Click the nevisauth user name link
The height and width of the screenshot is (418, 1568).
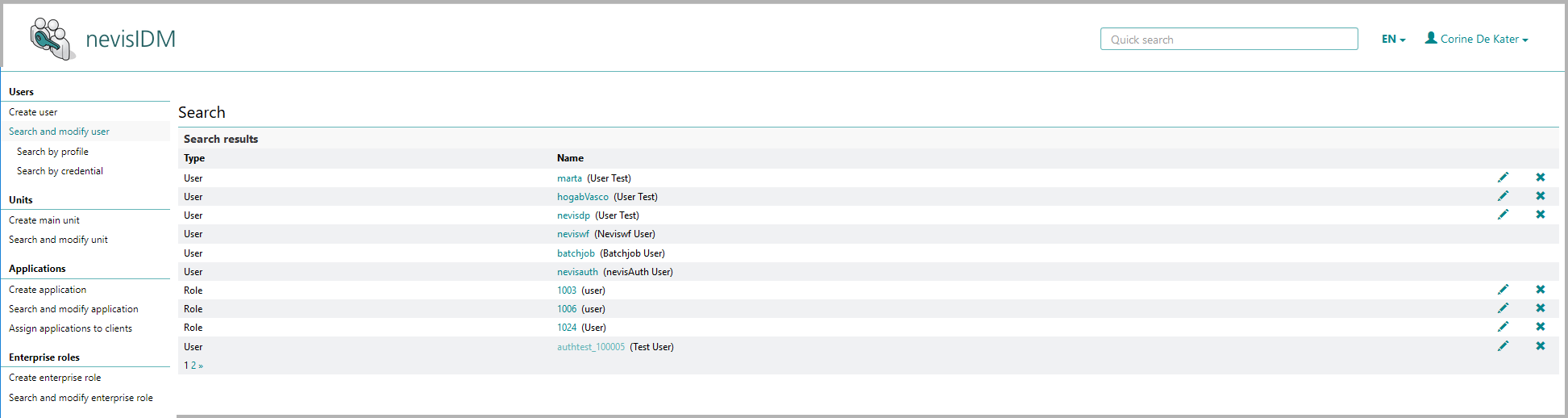pyautogui.click(x=577, y=272)
